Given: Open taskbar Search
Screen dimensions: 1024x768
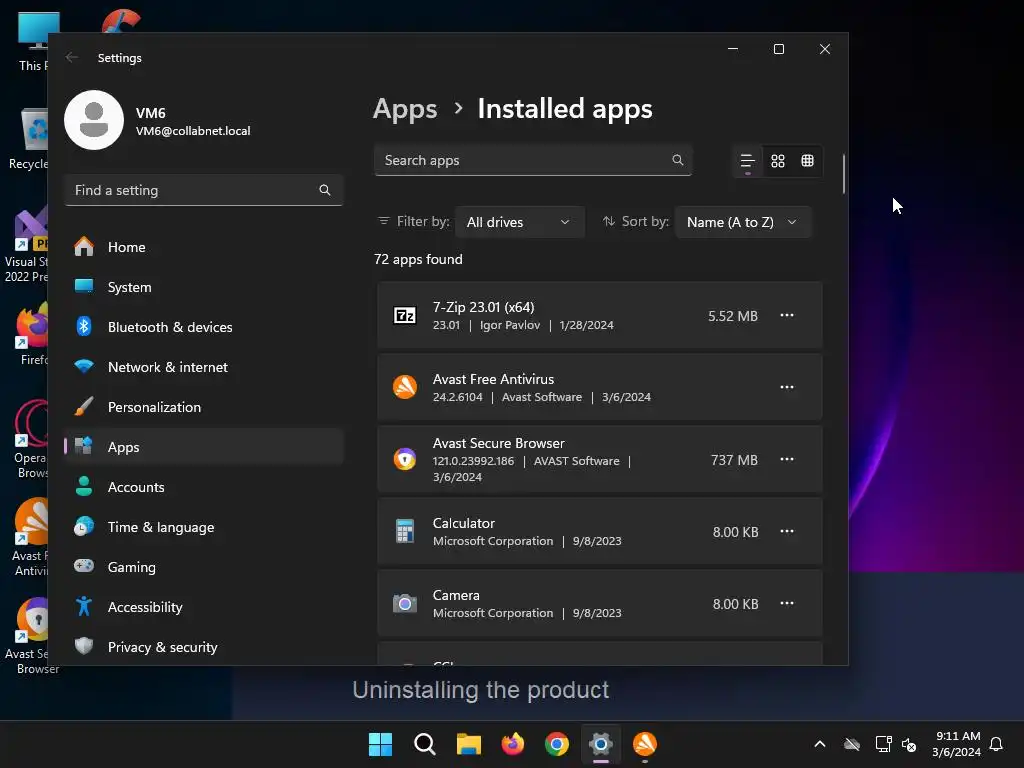Looking at the screenshot, I should coord(424,744).
